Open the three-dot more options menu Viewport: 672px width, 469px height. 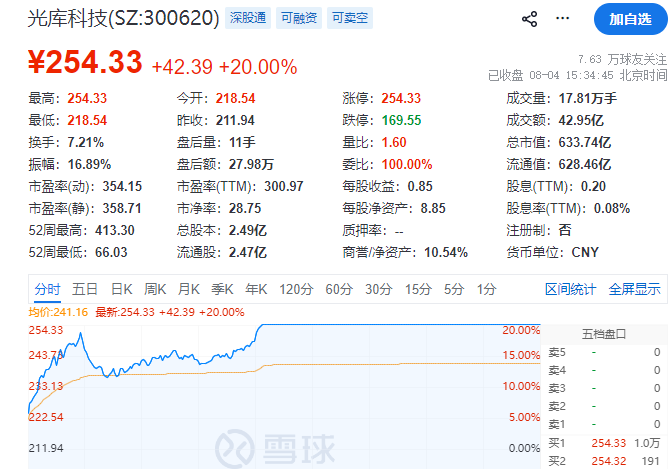pos(562,18)
